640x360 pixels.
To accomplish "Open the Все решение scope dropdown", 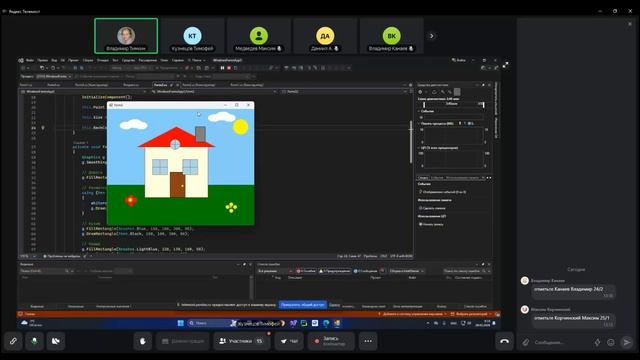I will (275, 271).
